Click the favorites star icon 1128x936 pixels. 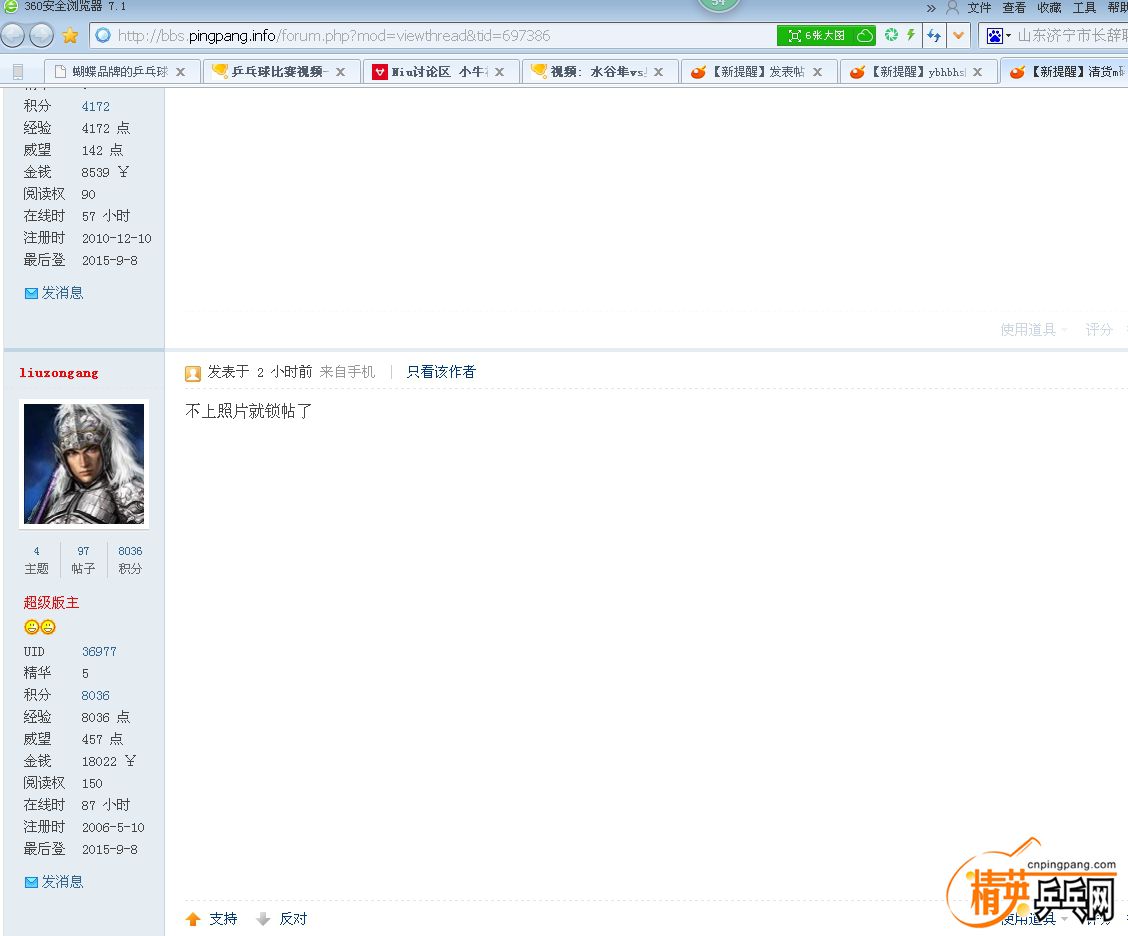coord(70,36)
